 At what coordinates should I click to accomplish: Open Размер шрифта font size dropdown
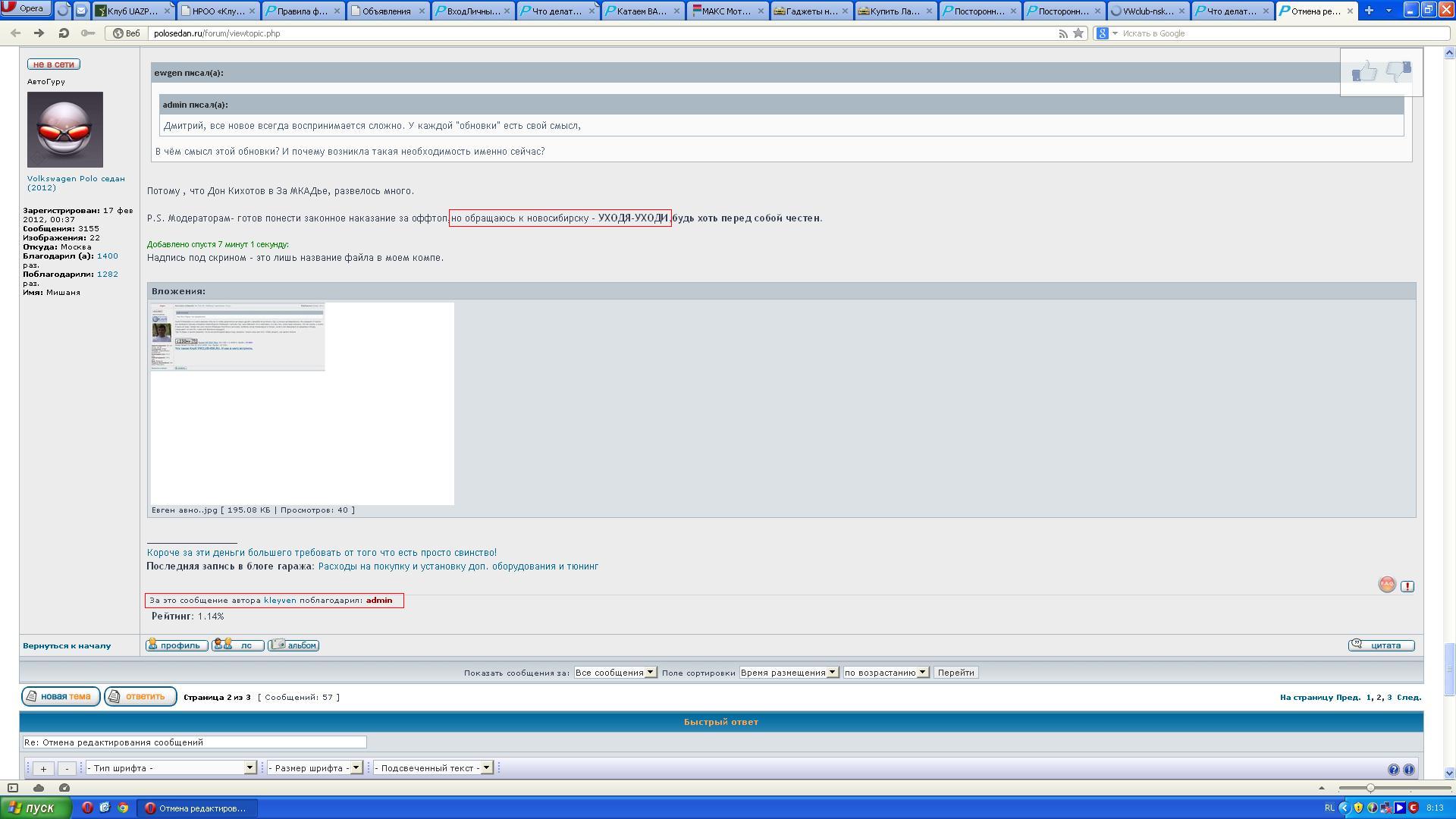(314, 768)
